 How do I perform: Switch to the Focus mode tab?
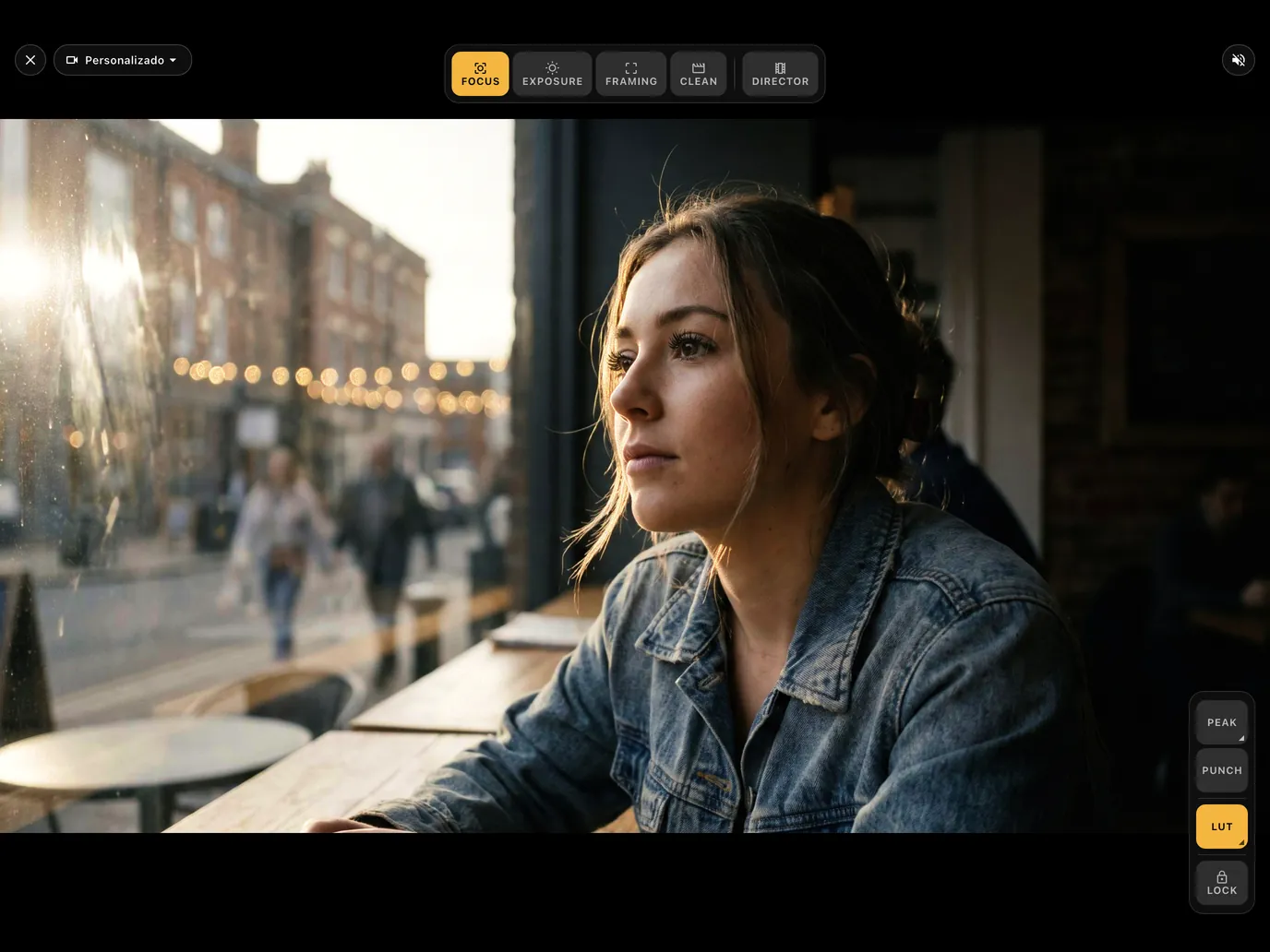coord(480,74)
